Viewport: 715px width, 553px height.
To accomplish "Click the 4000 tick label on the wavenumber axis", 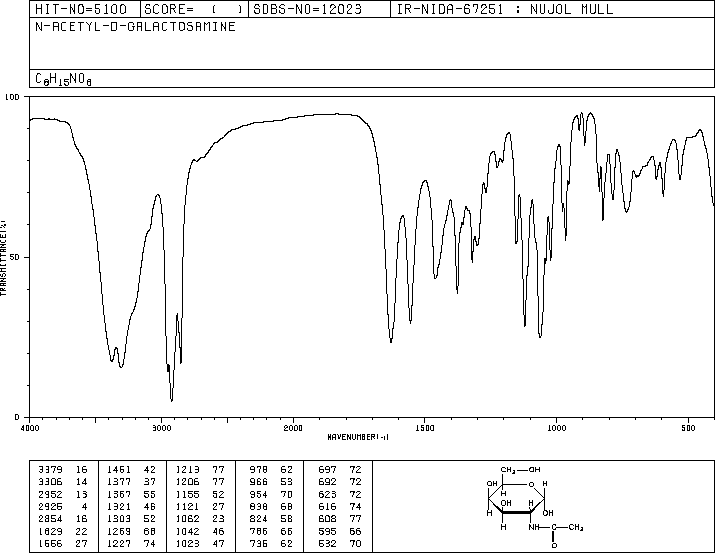I will pyautogui.click(x=30, y=428).
